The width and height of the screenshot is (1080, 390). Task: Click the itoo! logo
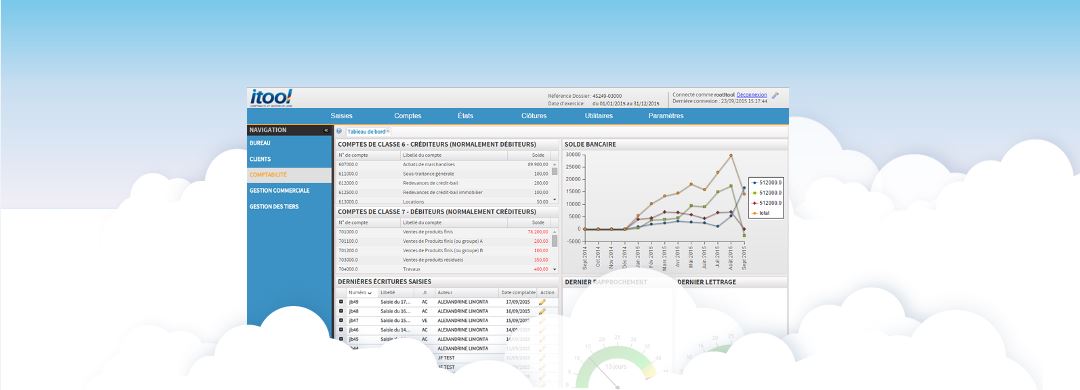click(271, 97)
